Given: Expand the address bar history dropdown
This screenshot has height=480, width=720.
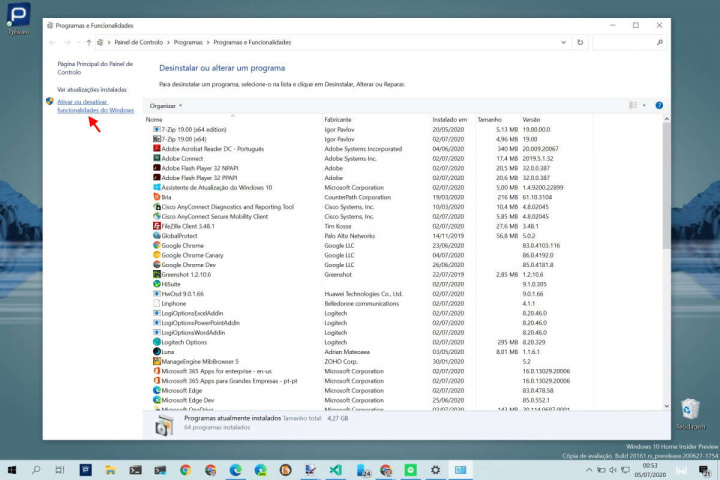Looking at the screenshot, I should [563, 43].
